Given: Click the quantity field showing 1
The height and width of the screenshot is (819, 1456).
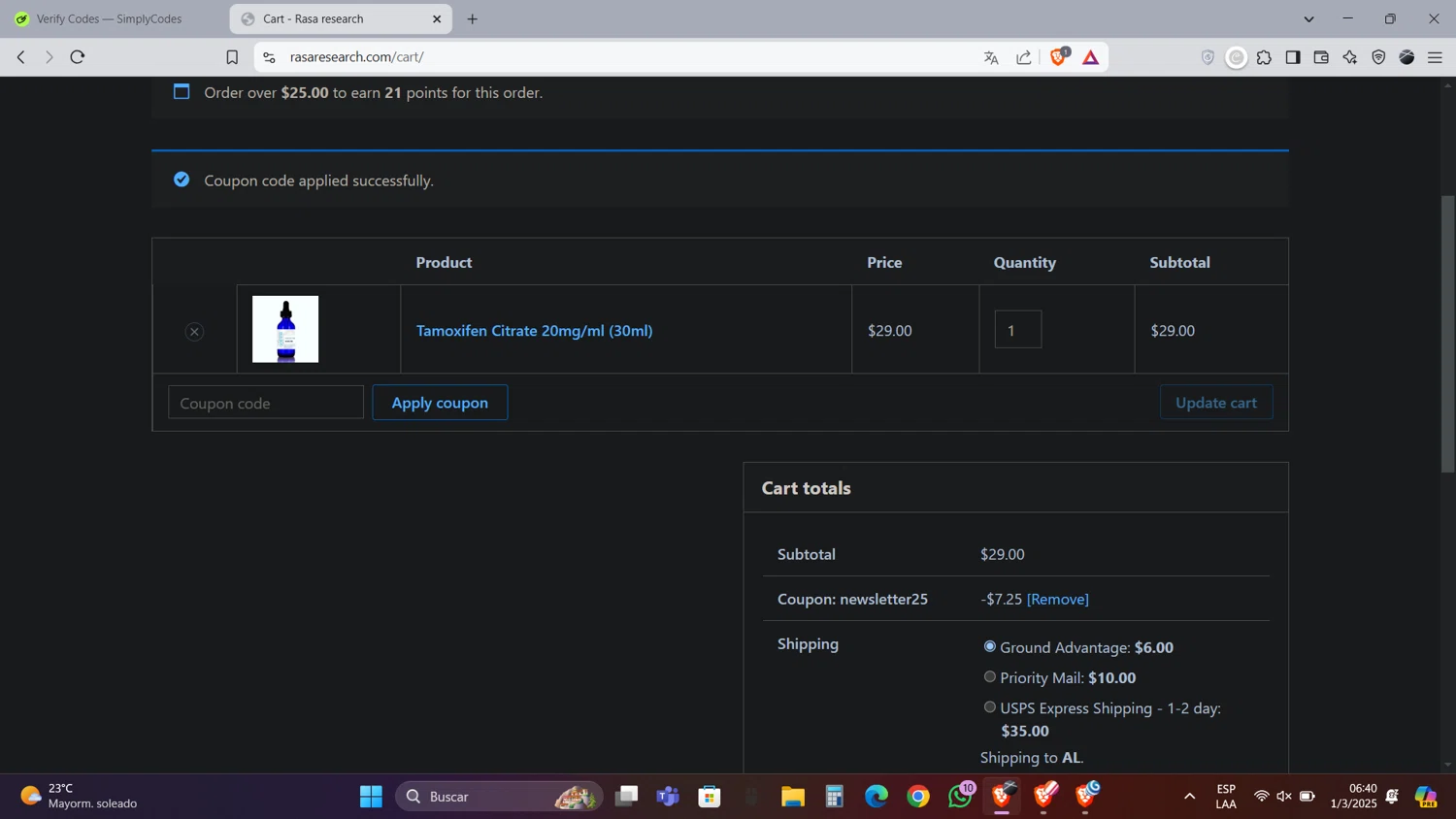Looking at the screenshot, I should (1018, 330).
